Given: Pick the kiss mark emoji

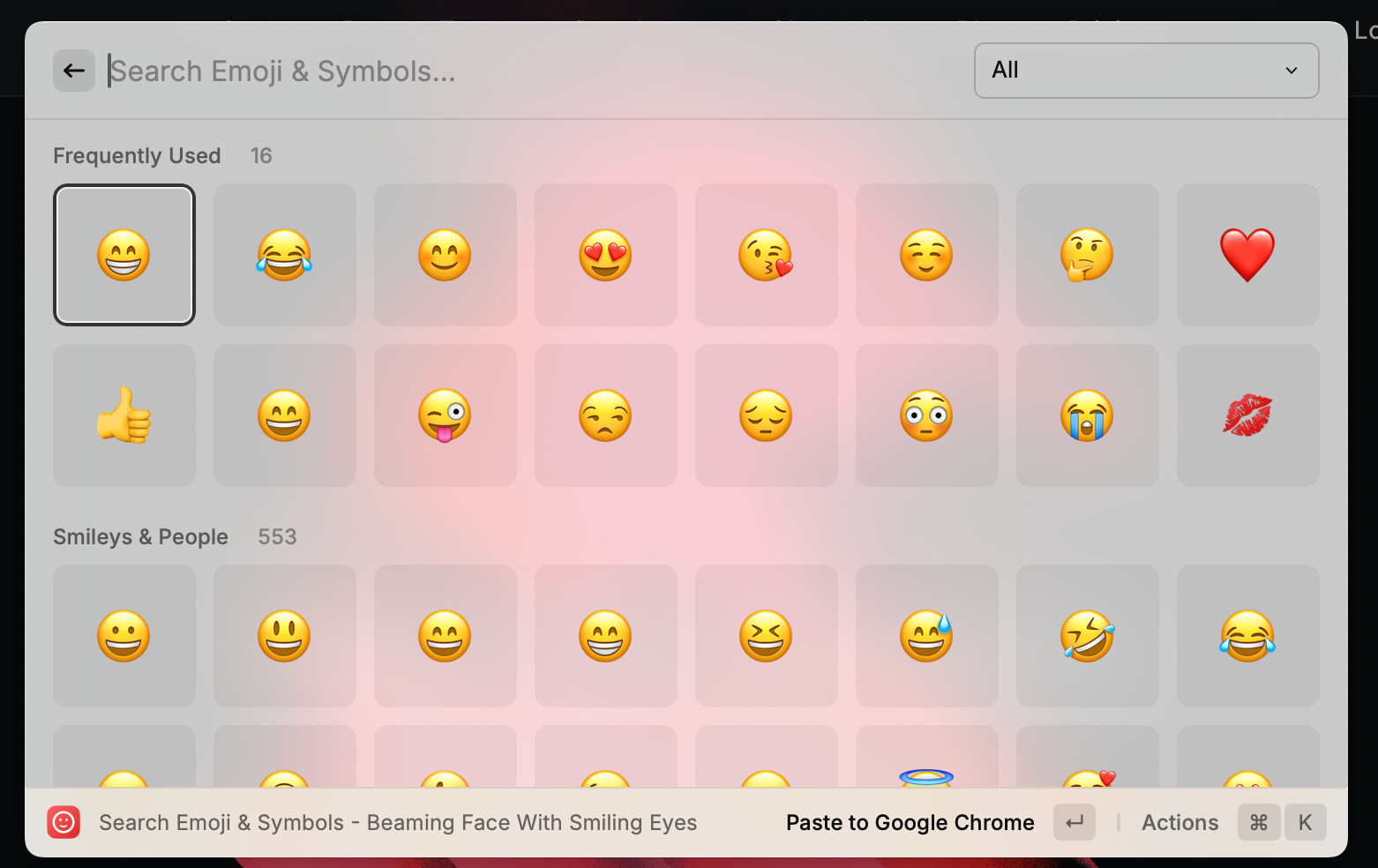Looking at the screenshot, I should pyautogui.click(x=1247, y=415).
